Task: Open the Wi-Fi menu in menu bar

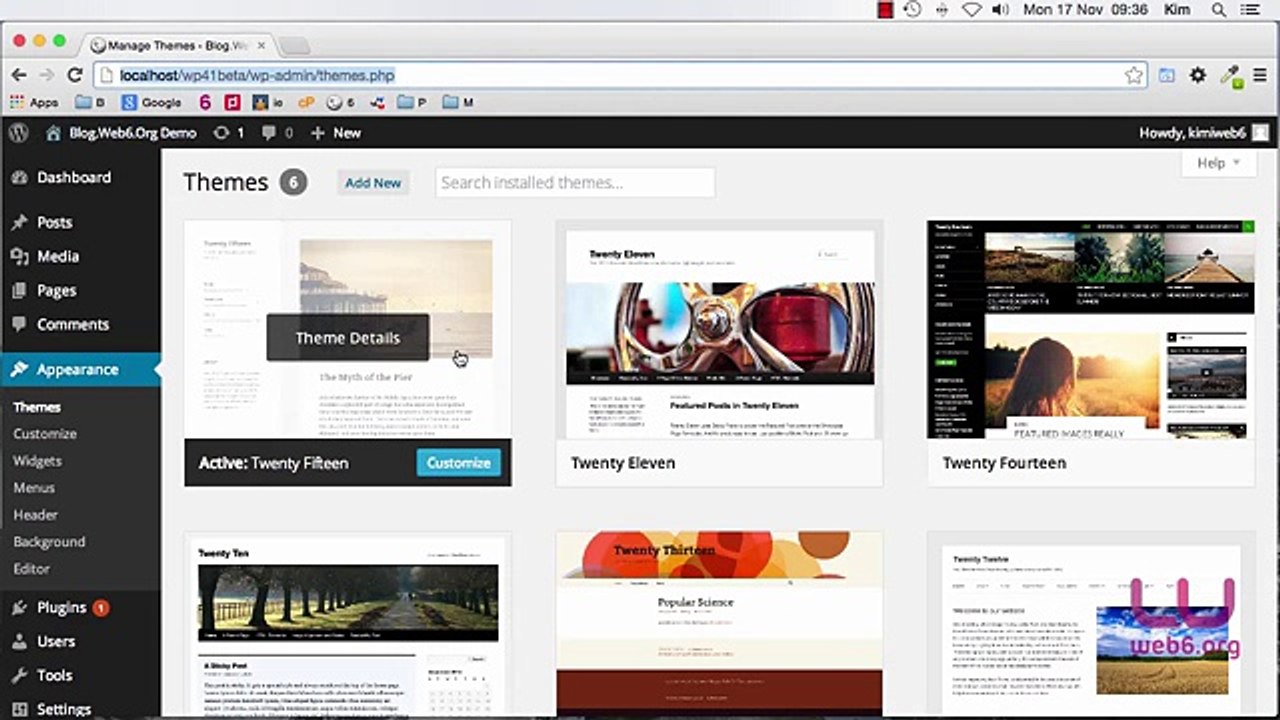Action: tap(971, 10)
